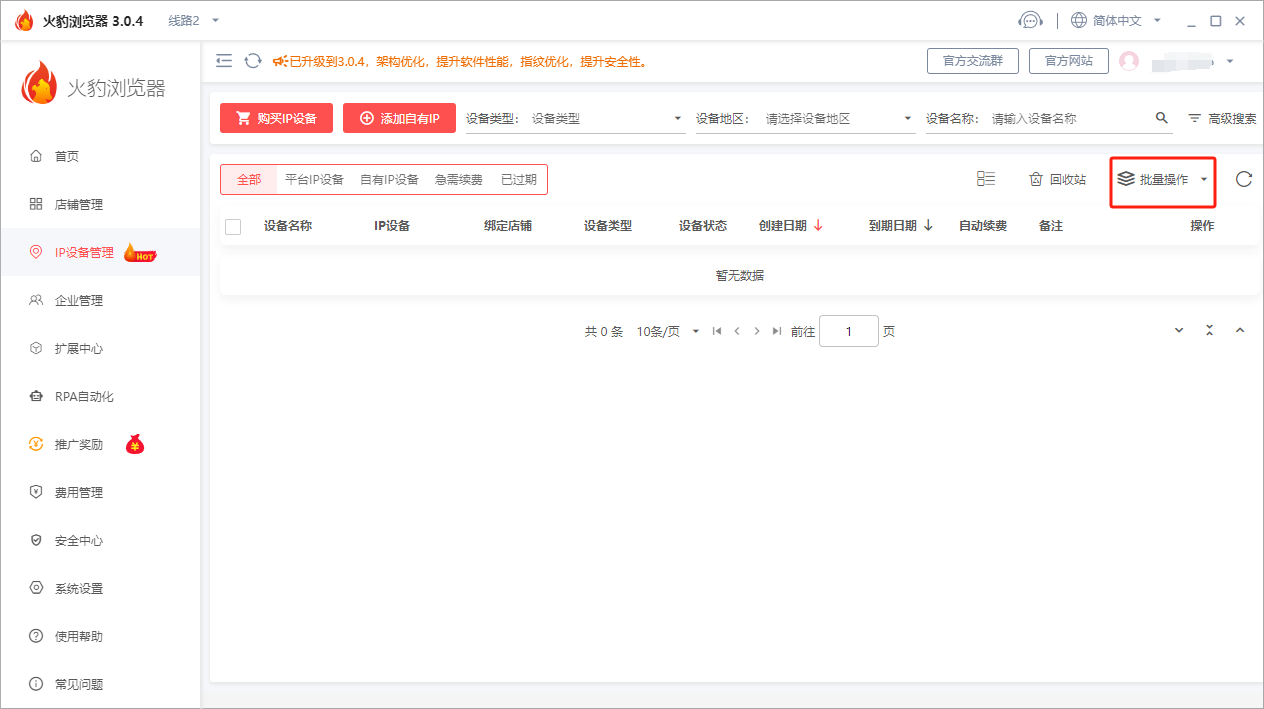Click the 官方网站 button
The width and height of the screenshot is (1264, 709).
pyautogui.click(x=1068, y=60)
